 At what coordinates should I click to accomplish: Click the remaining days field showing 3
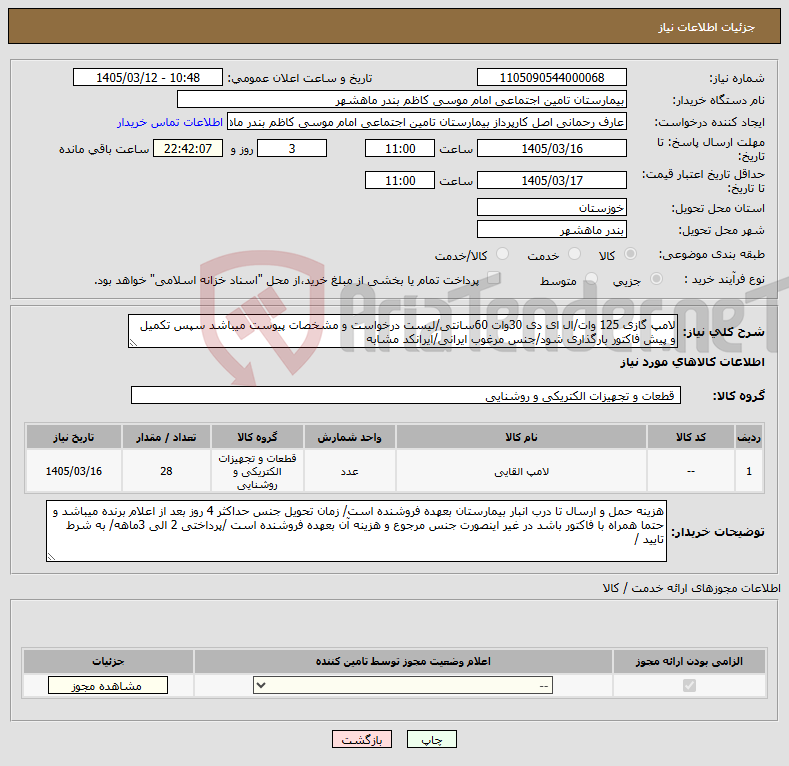[x=292, y=148]
